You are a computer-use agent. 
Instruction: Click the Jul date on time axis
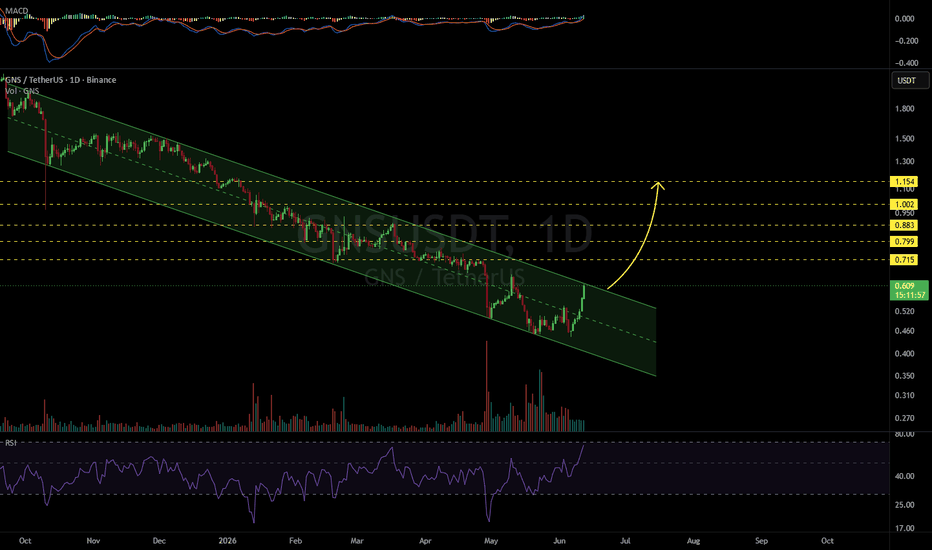coord(625,540)
